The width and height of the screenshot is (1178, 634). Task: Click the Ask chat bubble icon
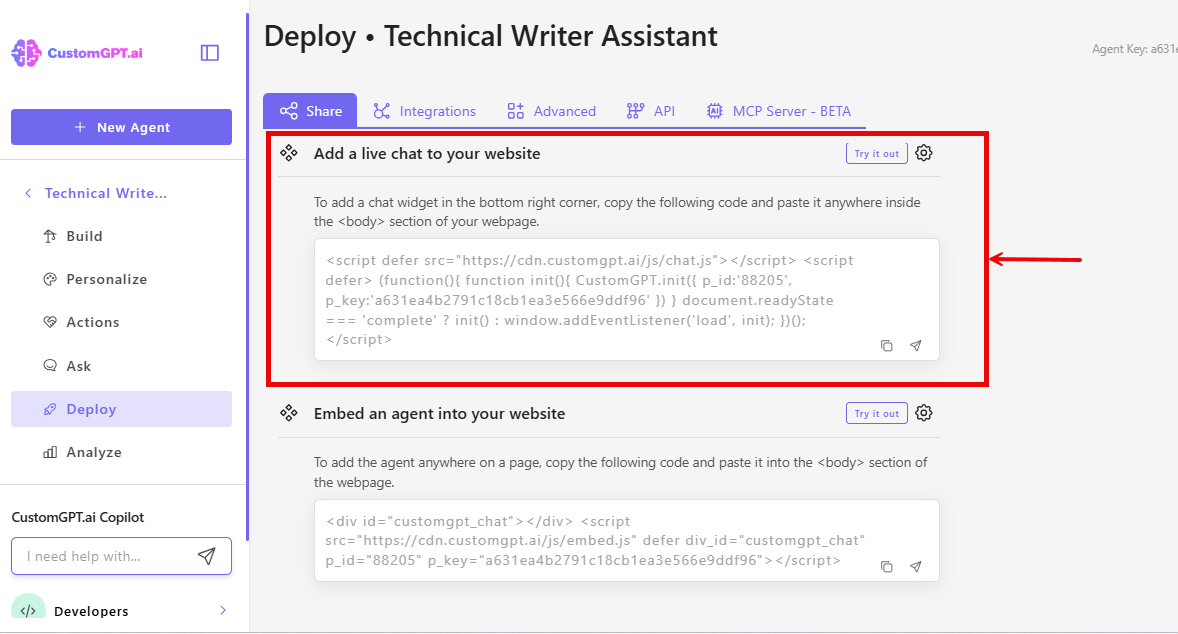pos(50,366)
